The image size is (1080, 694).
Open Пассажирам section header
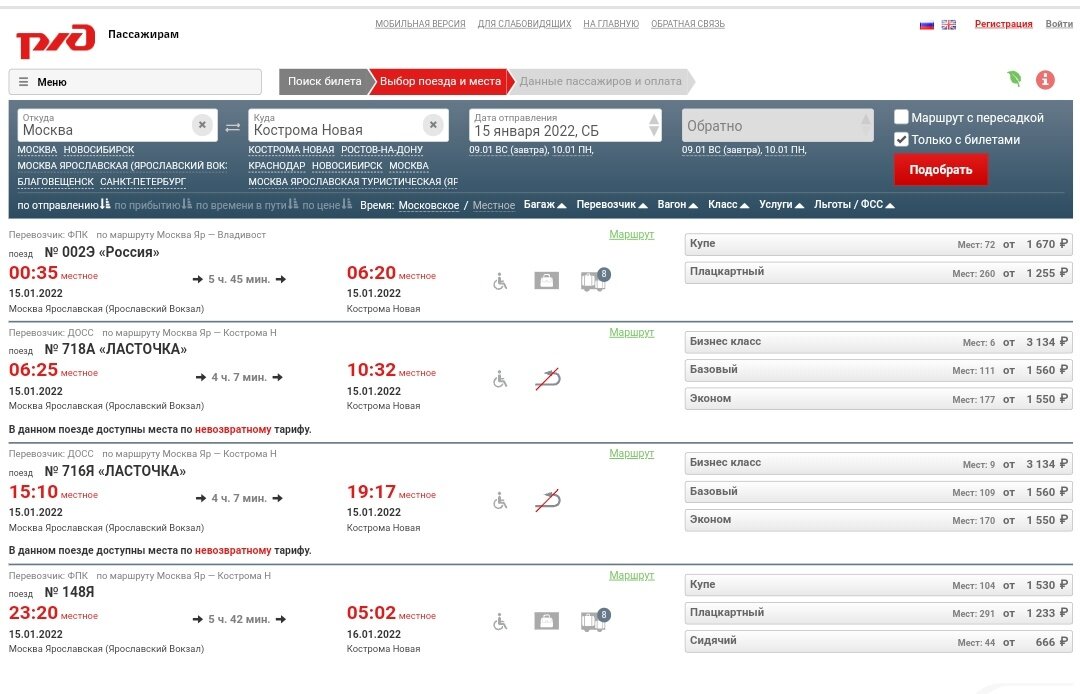(143, 34)
